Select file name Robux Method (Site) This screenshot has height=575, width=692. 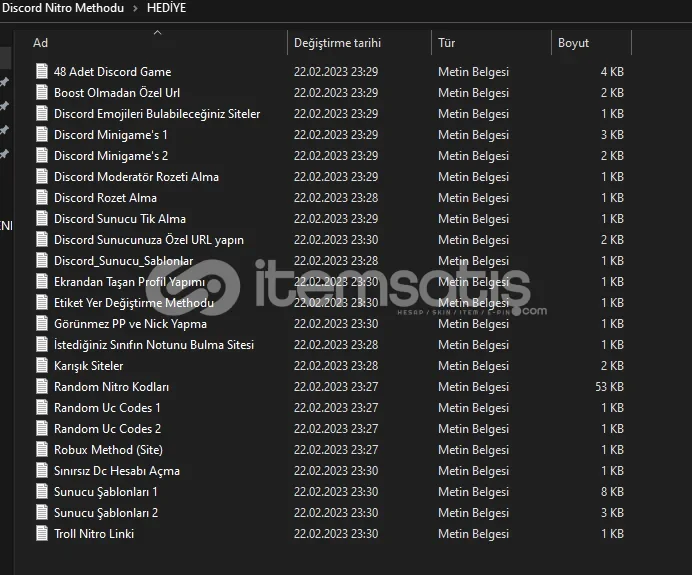[109, 450]
